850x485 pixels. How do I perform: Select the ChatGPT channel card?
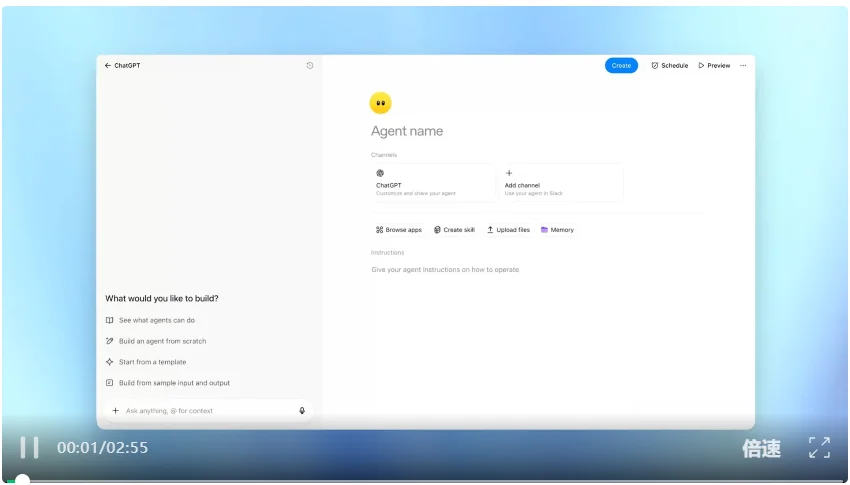tap(433, 183)
